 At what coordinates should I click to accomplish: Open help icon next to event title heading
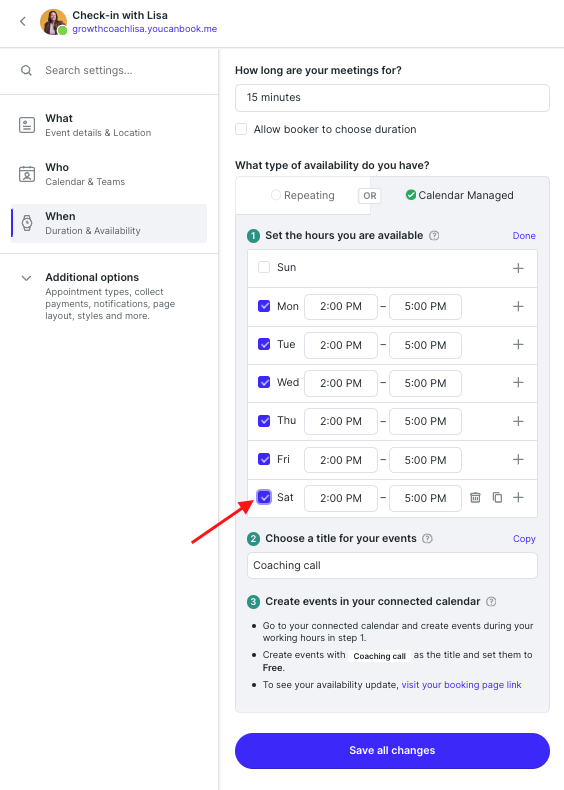tap(427, 539)
